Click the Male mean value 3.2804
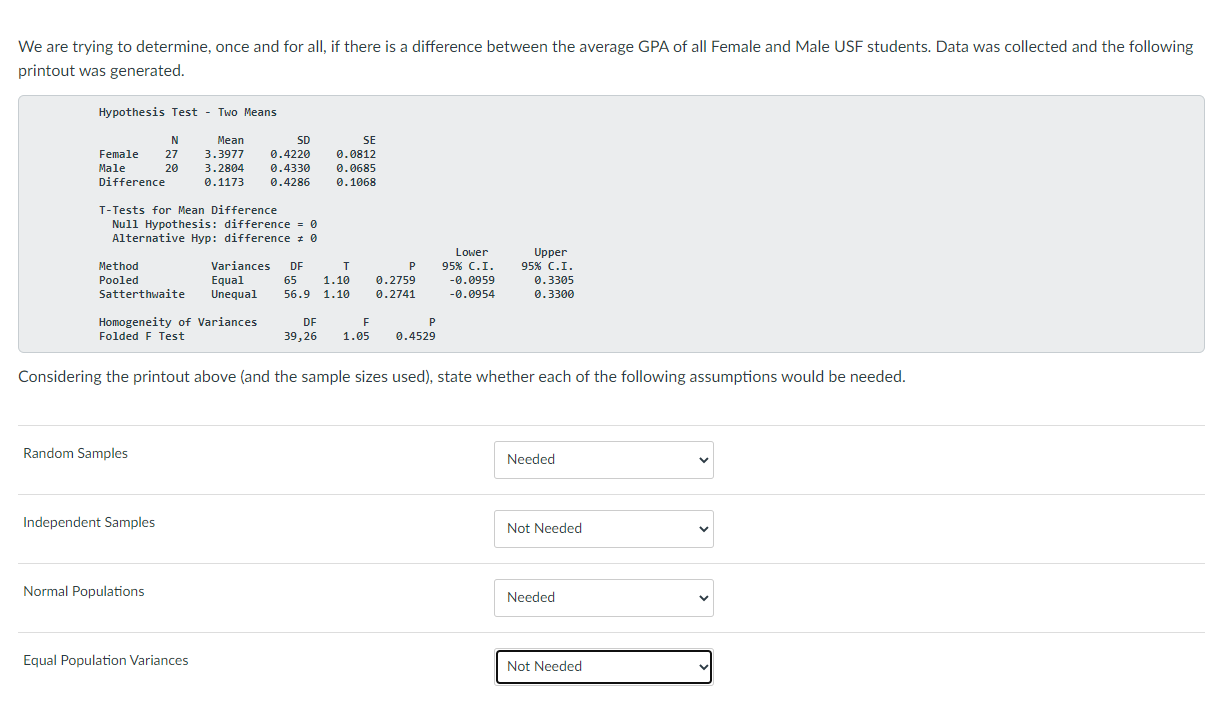The width and height of the screenshot is (1221, 718). click(x=224, y=169)
